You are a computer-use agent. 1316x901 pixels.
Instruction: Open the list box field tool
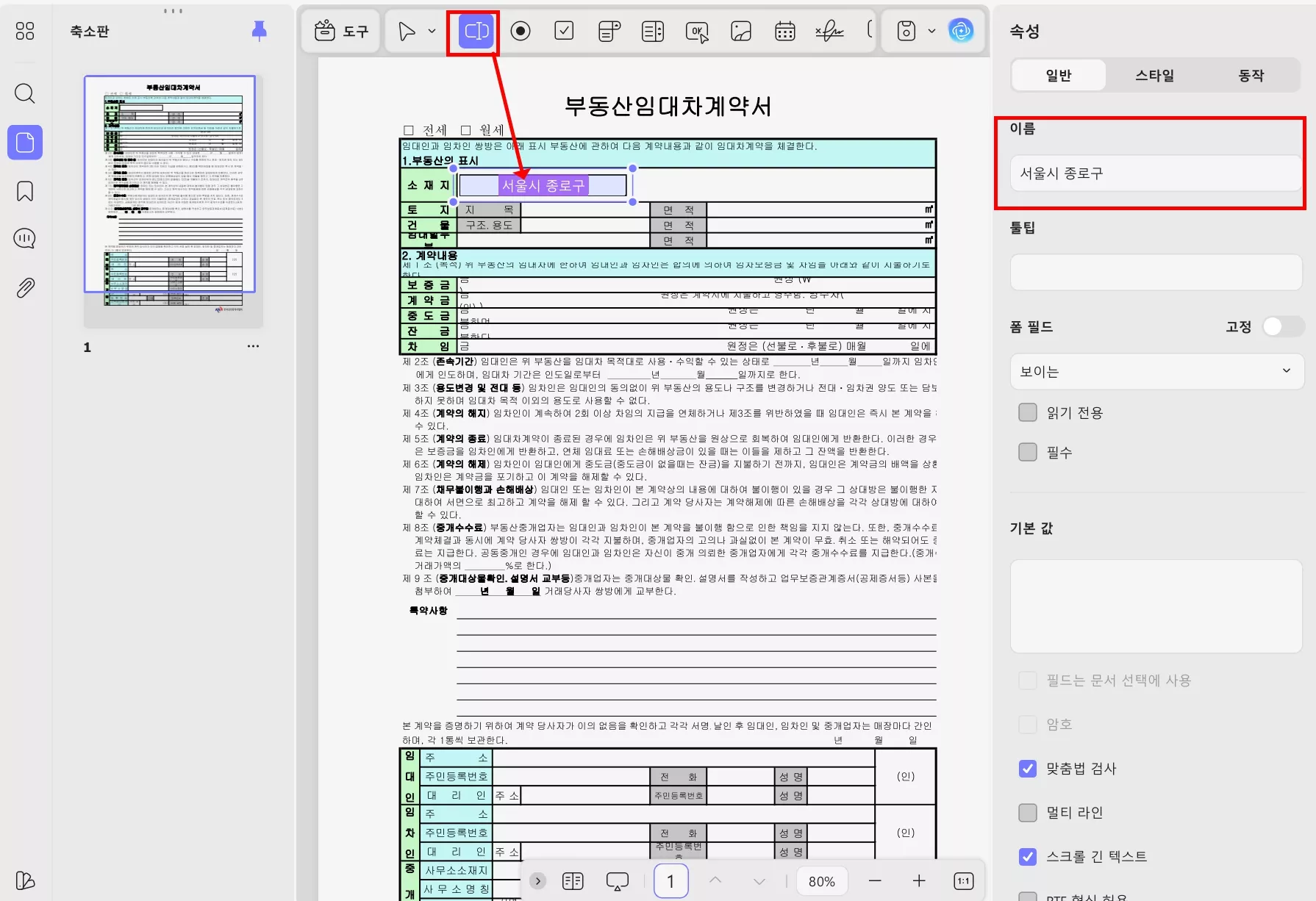(652, 31)
